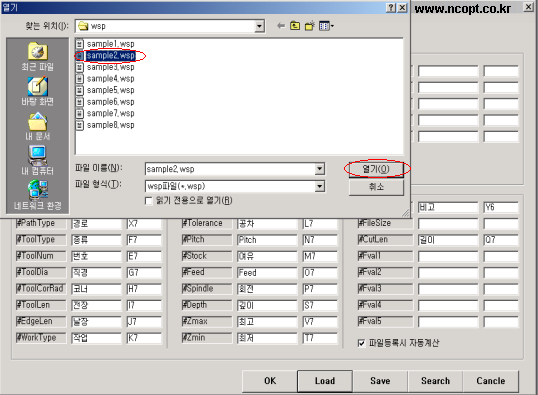
Task: Select file icon of sample3.wsp
Action: pos(80,67)
